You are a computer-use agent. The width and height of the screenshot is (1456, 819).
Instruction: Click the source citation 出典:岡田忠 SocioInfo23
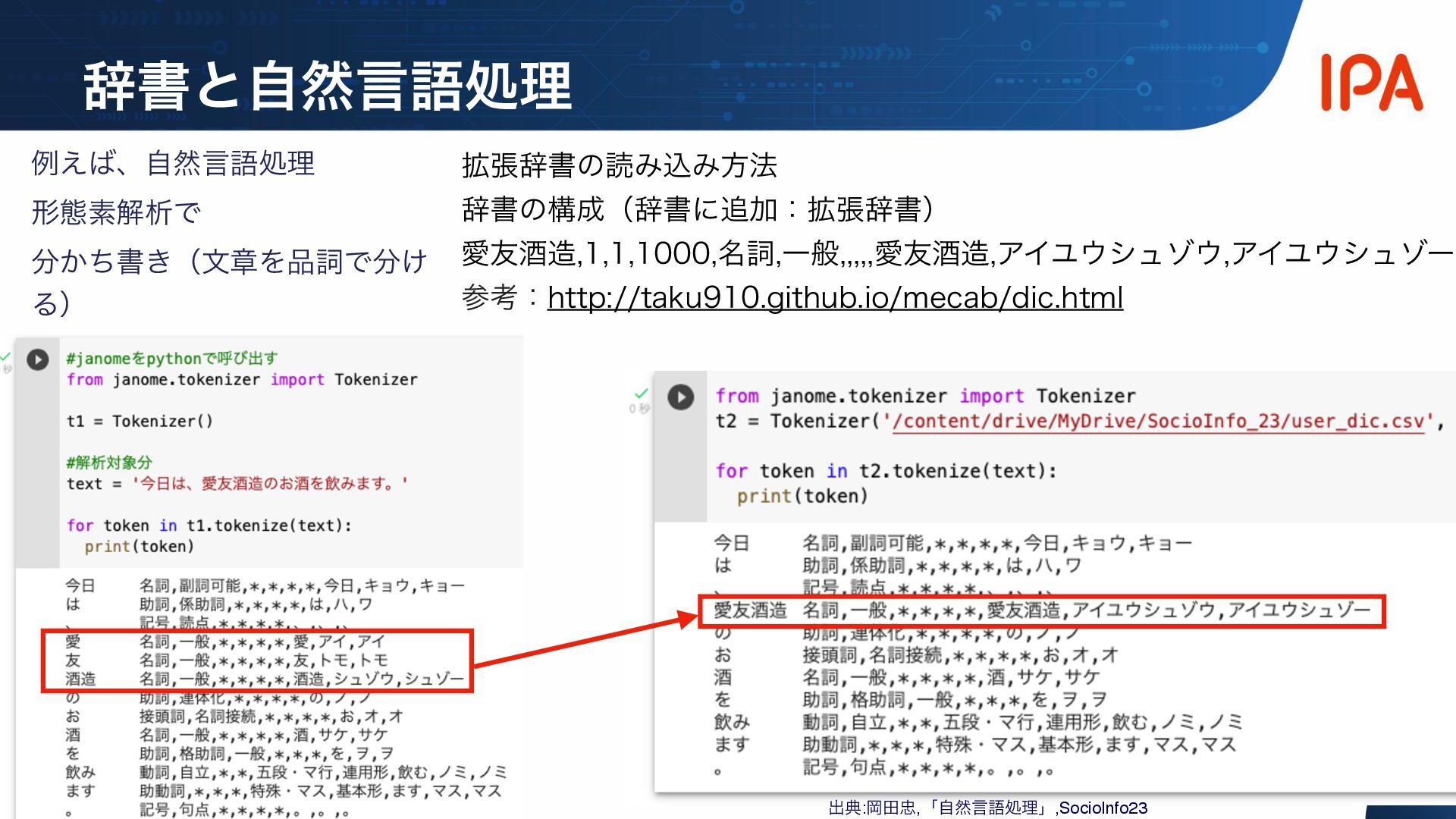(988, 808)
